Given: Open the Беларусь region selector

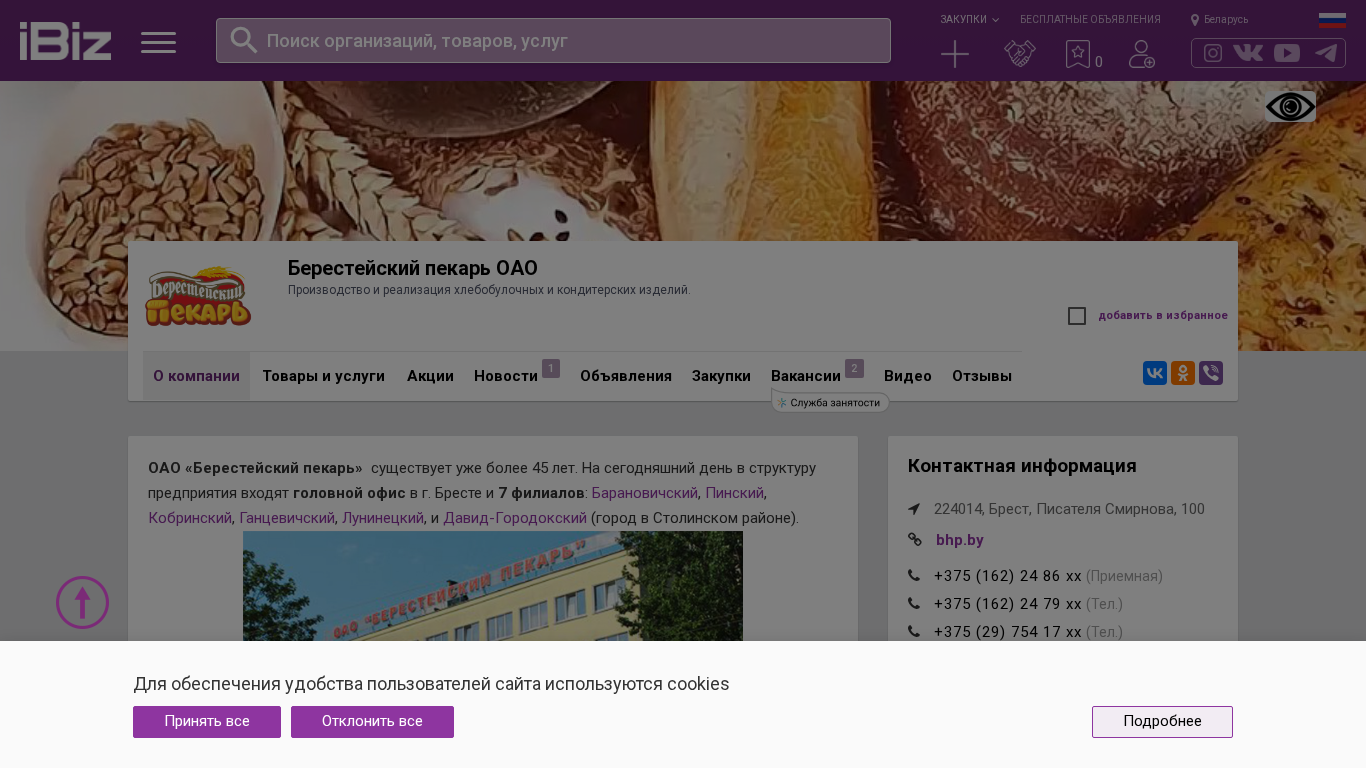Looking at the screenshot, I should point(1220,20).
